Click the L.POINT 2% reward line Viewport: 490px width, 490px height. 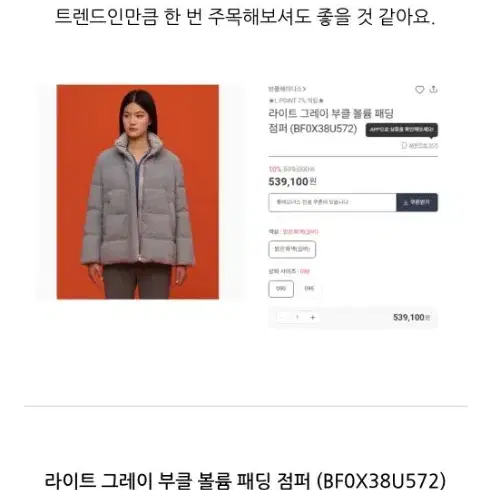[296, 100]
